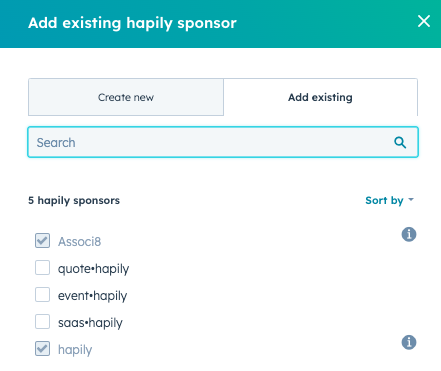Click the Associ8 sponsor name
Viewport: 441px width, 371px height.
79,242
